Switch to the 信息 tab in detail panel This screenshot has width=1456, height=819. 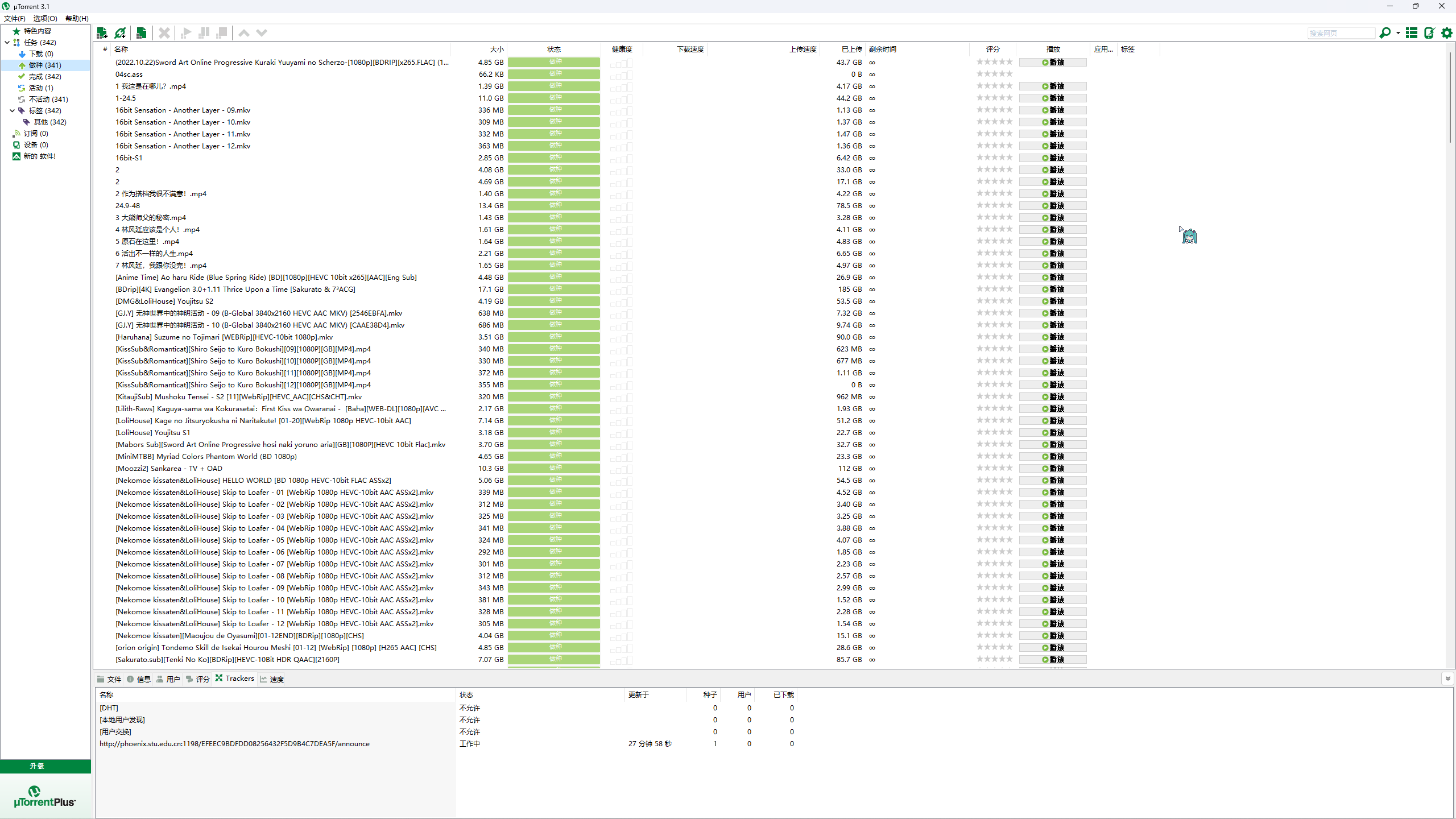tap(139, 679)
